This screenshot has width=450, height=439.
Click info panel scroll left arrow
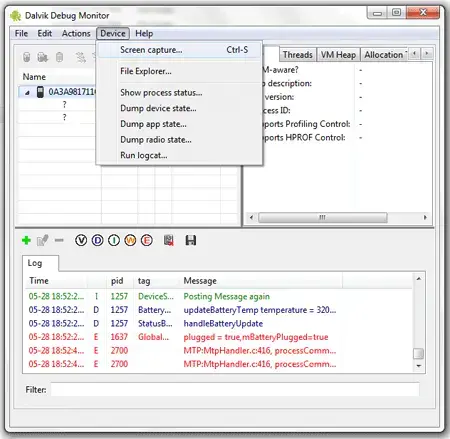[x=251, y=218]
